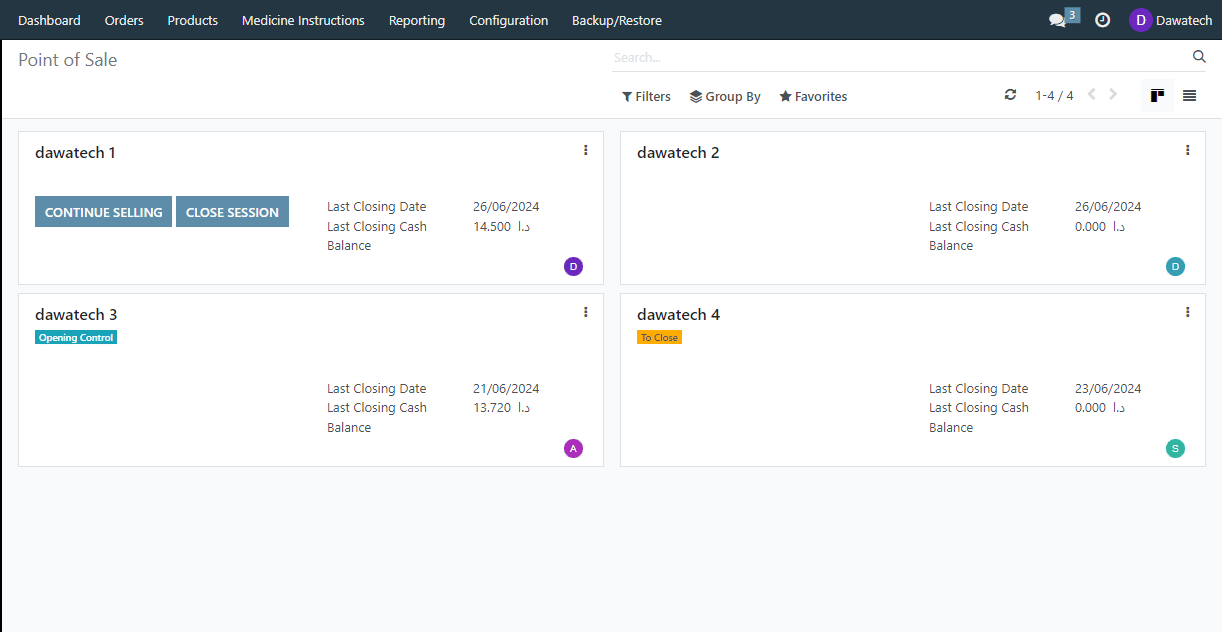1222x632 pixels.
Task: Open the three-dot menu on dawatech 2
Action: click(1187, 150)
